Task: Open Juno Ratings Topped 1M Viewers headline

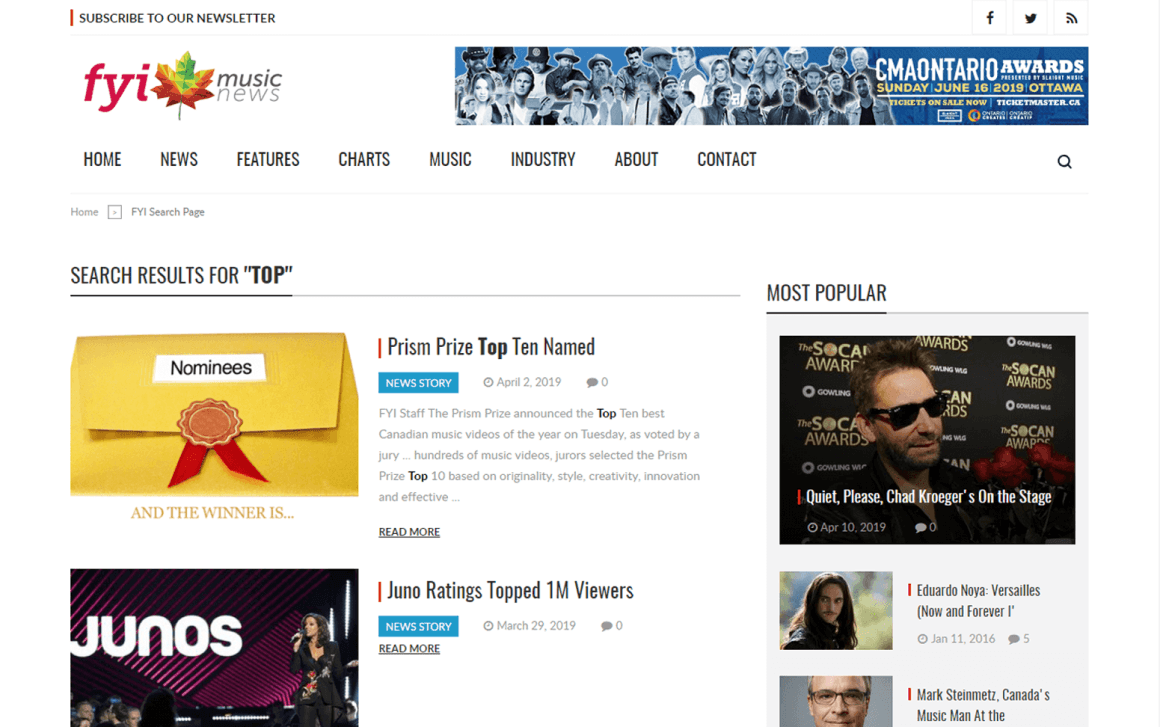Action: coord(510,590)
